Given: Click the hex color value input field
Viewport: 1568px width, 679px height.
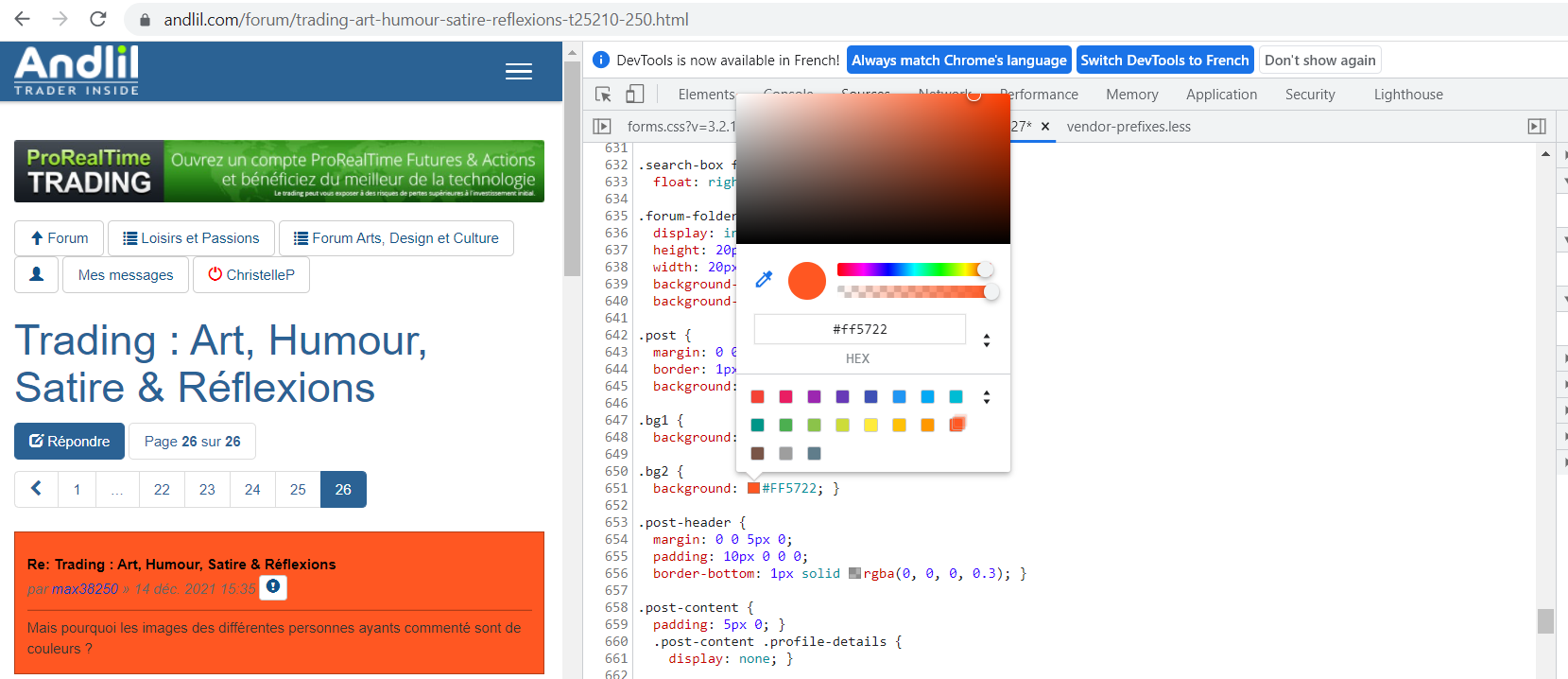Looking at the screenshot, I should pos(859,329).
